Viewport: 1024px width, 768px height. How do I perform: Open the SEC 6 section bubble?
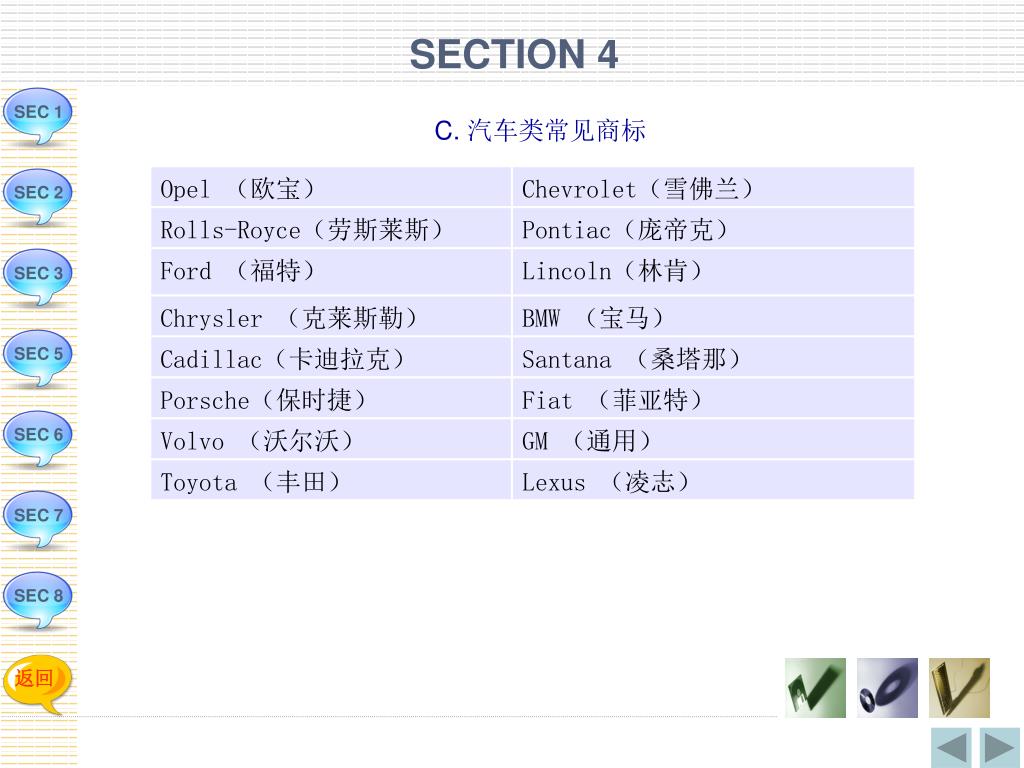[x=38, y=438]
